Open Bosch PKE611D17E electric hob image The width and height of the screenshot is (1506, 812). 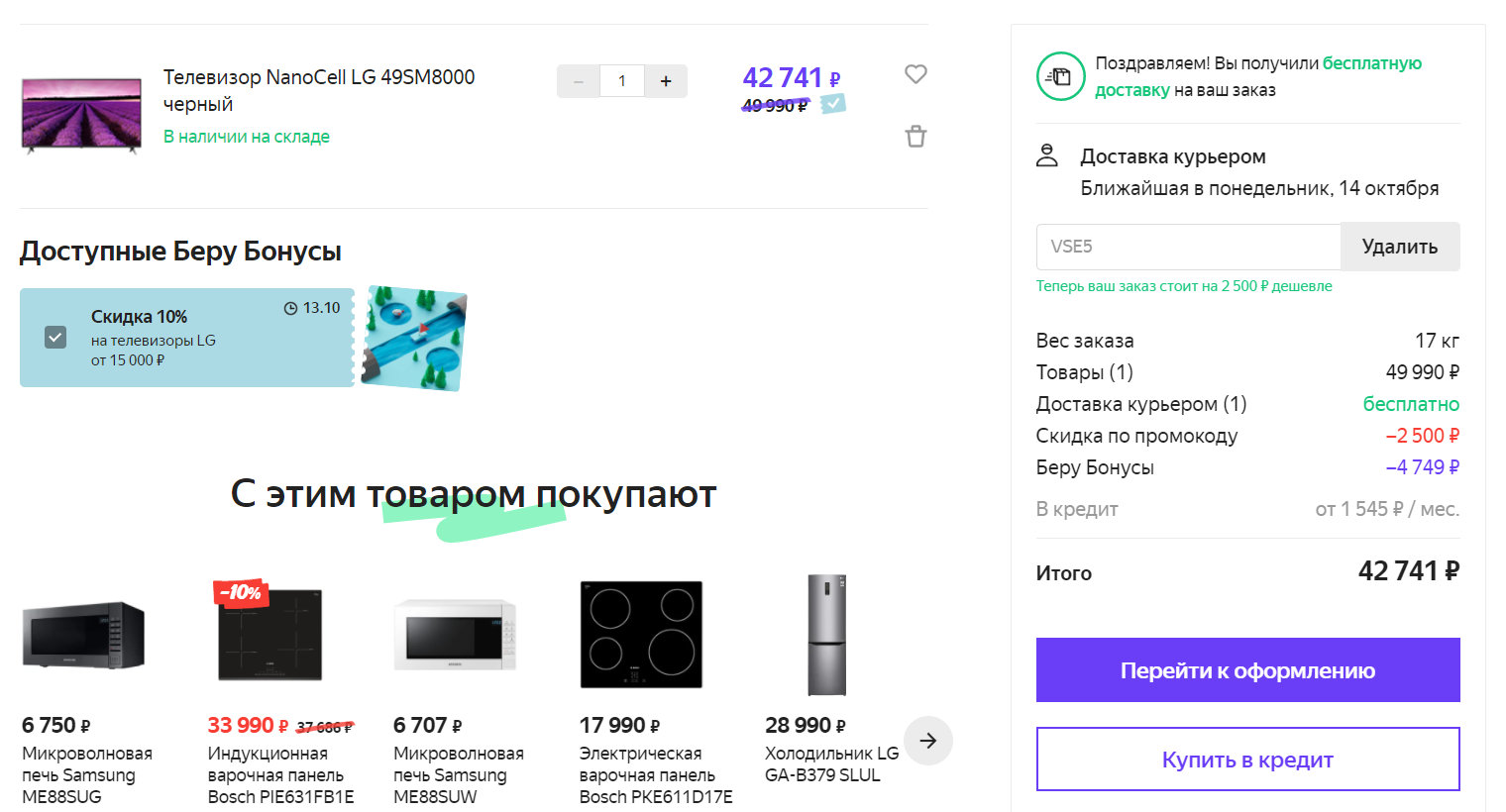641,635
